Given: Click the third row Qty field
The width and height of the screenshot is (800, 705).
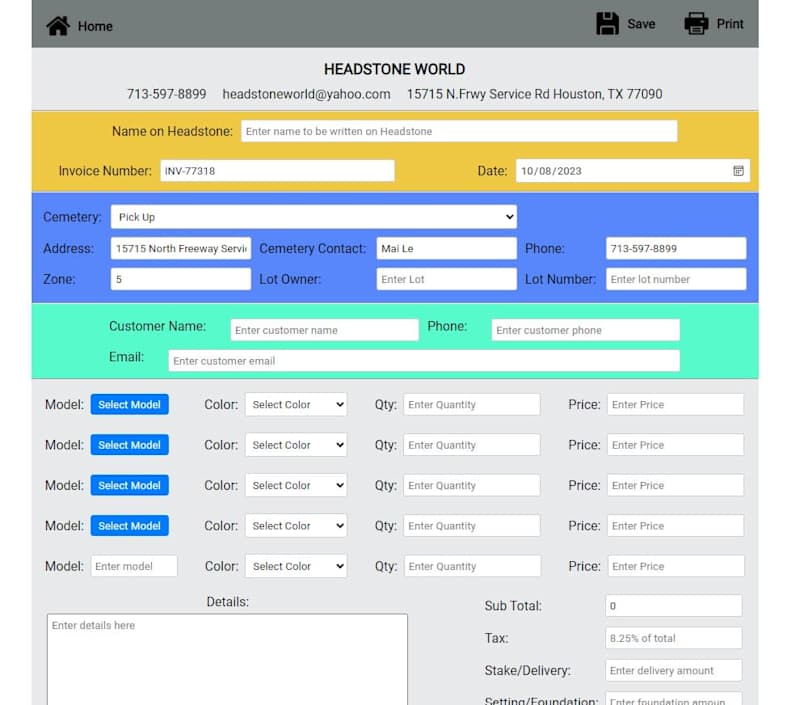Looking at the screenshot, I should 472,485.
